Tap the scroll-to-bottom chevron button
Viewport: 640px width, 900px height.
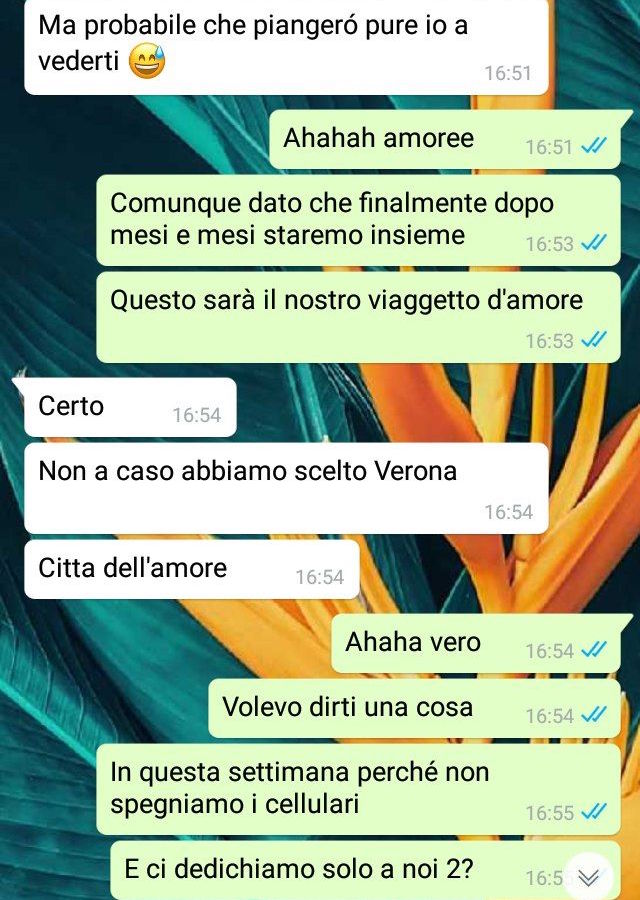pos(588,877)
